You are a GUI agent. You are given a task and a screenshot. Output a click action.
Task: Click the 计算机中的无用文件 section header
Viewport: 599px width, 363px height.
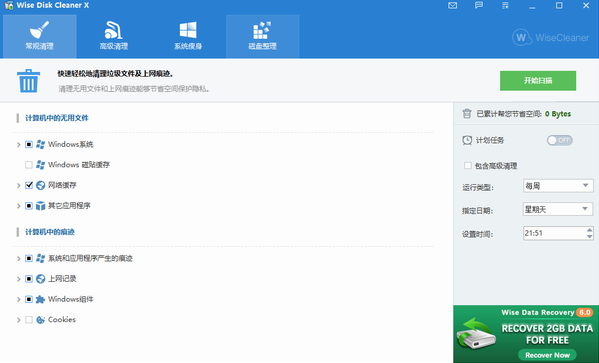point(57,118)
